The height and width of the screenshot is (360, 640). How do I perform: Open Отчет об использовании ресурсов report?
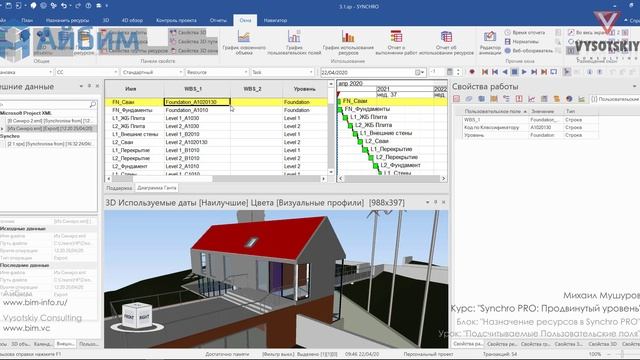click(x=446, y=42)
